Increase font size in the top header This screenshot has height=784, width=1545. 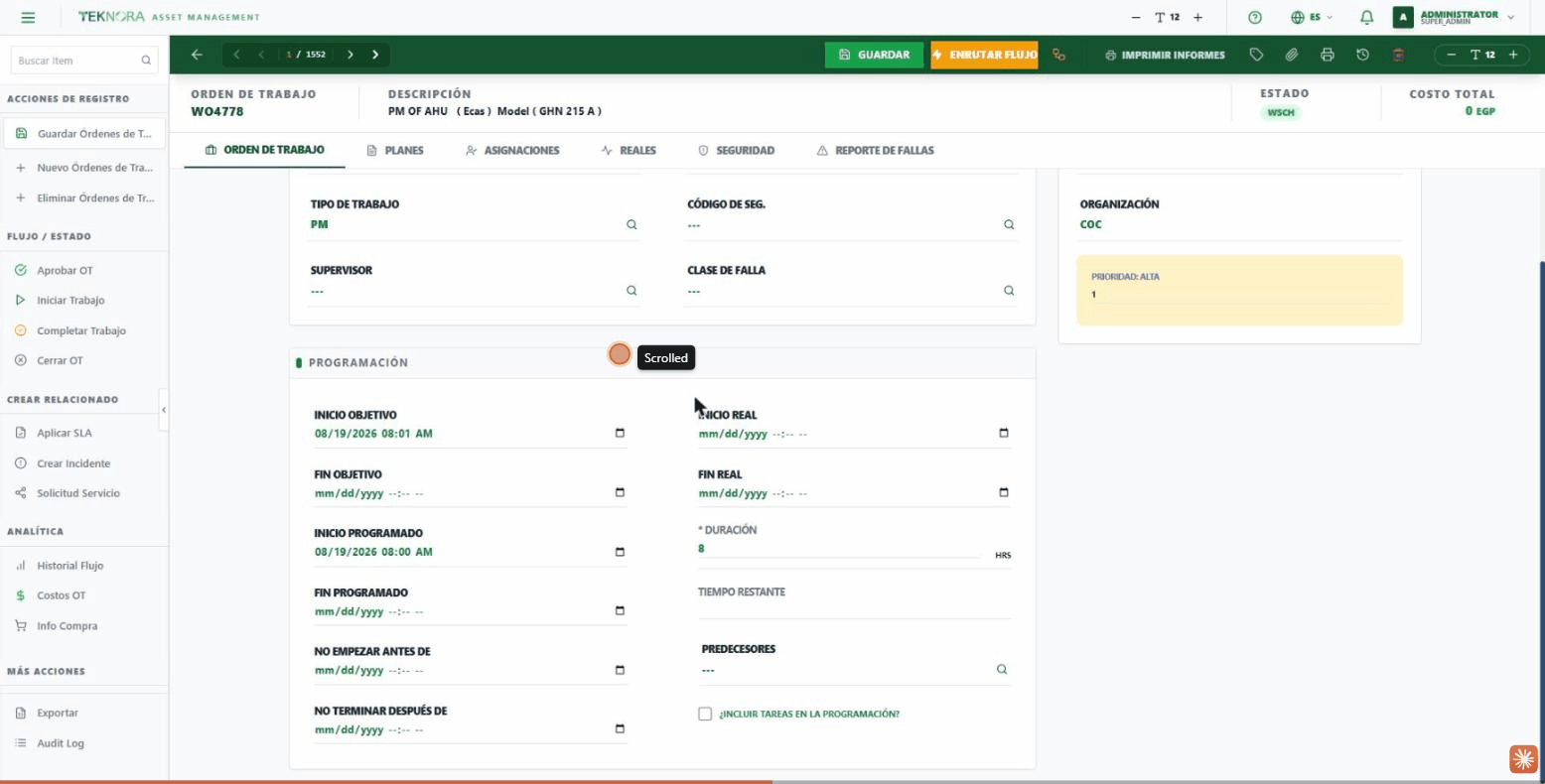point(1197,17)
